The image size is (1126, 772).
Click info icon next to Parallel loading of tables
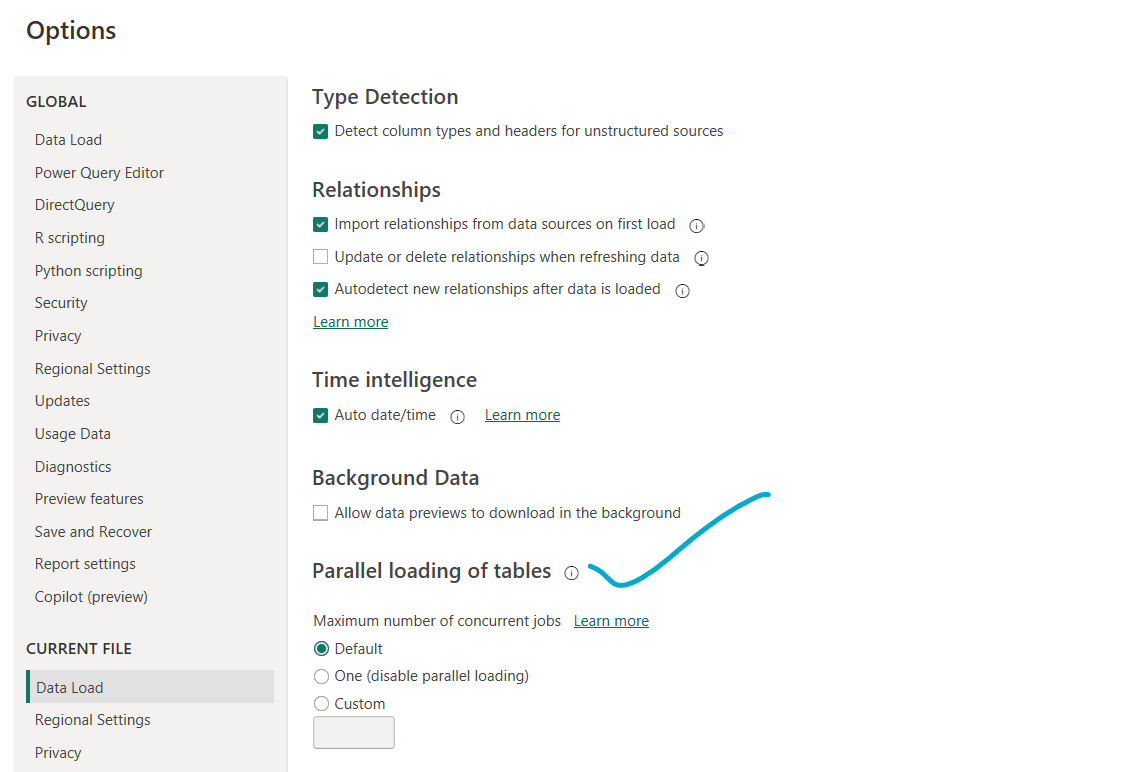pyautogui.click(x=571, y=572)
